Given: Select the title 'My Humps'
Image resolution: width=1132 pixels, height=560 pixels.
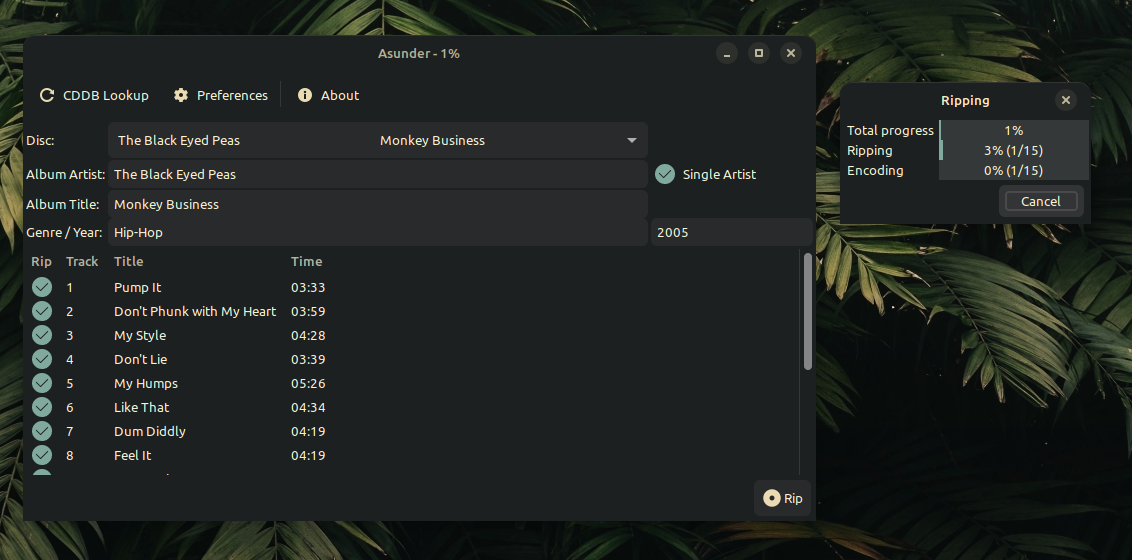Looking at the screenshot, I should click(146, 383).
